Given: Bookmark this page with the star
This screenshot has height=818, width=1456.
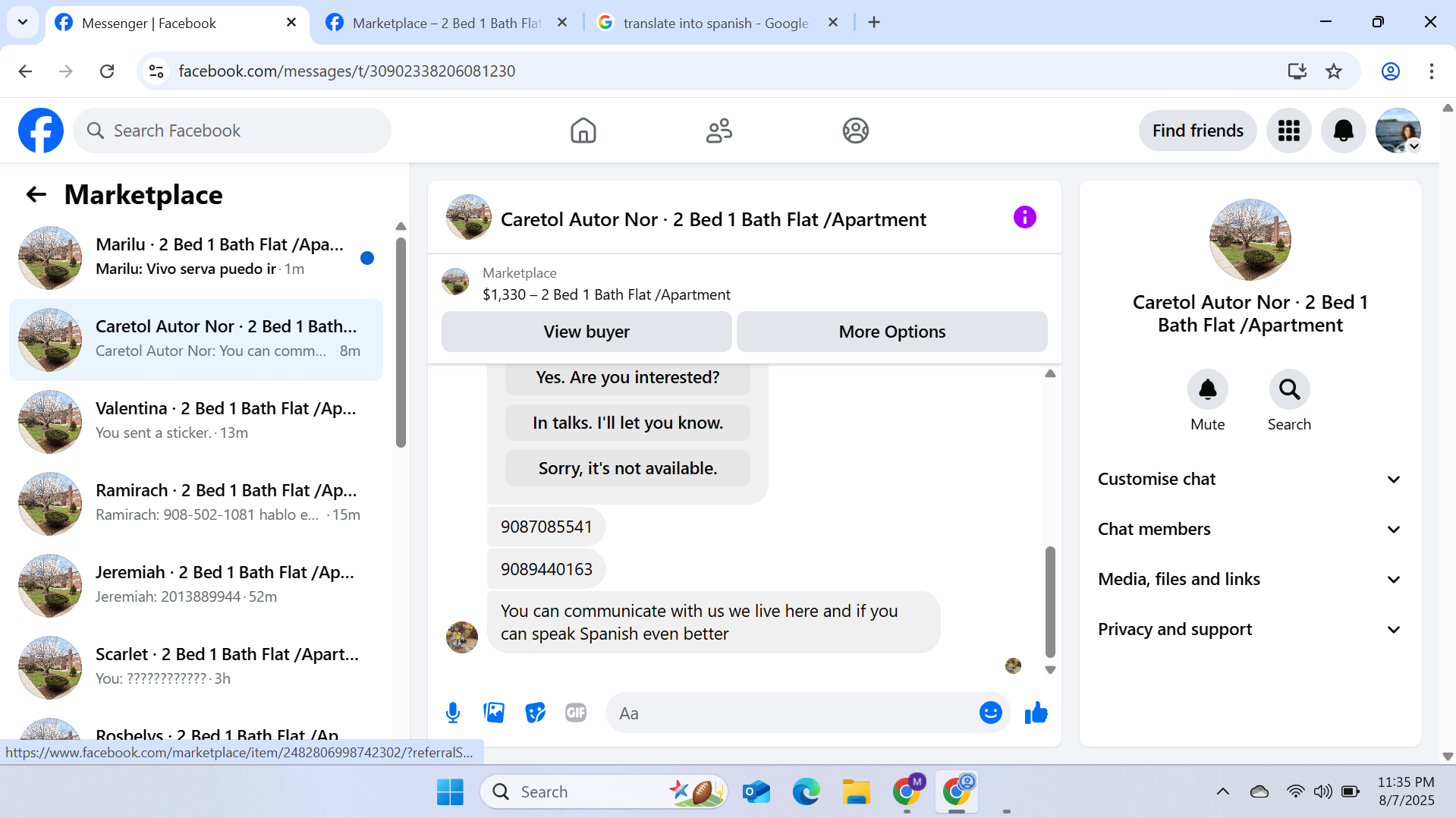Looking at the screenshot, I should coord(1334,71).
